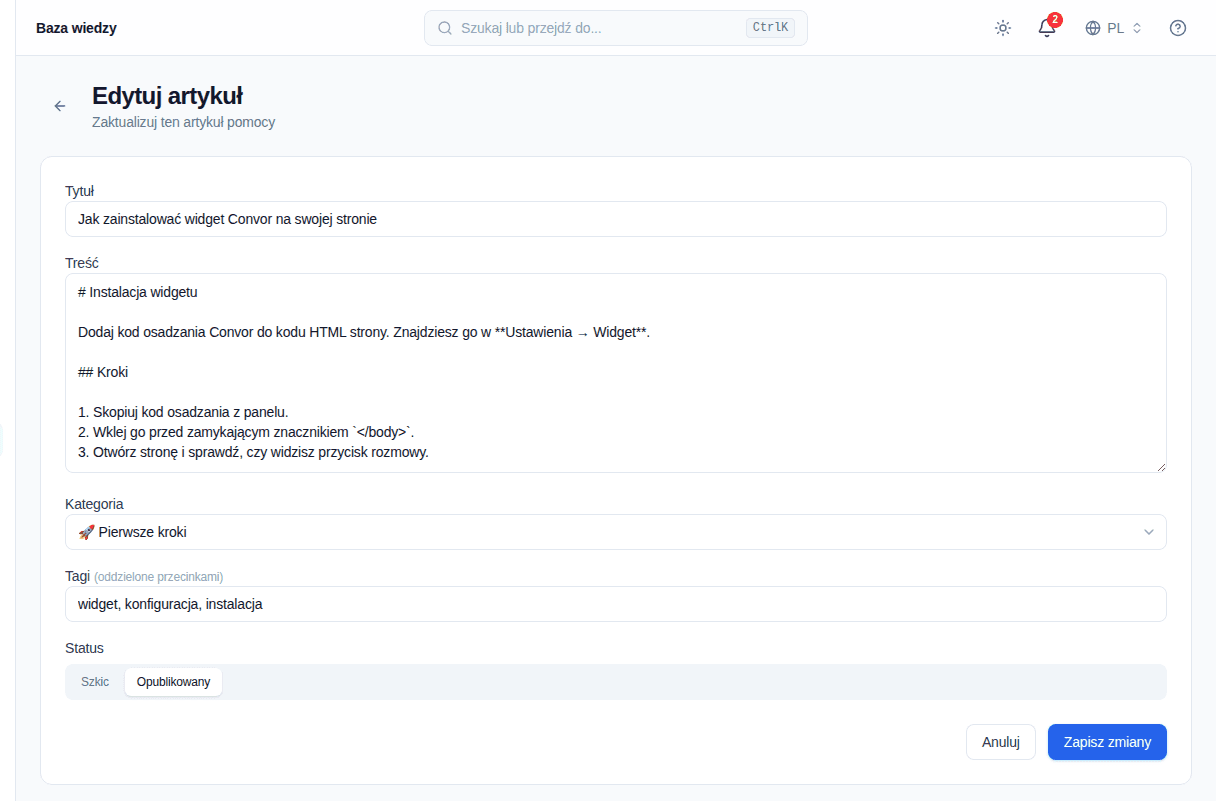Click the red notification count badge

point(1055,20)
